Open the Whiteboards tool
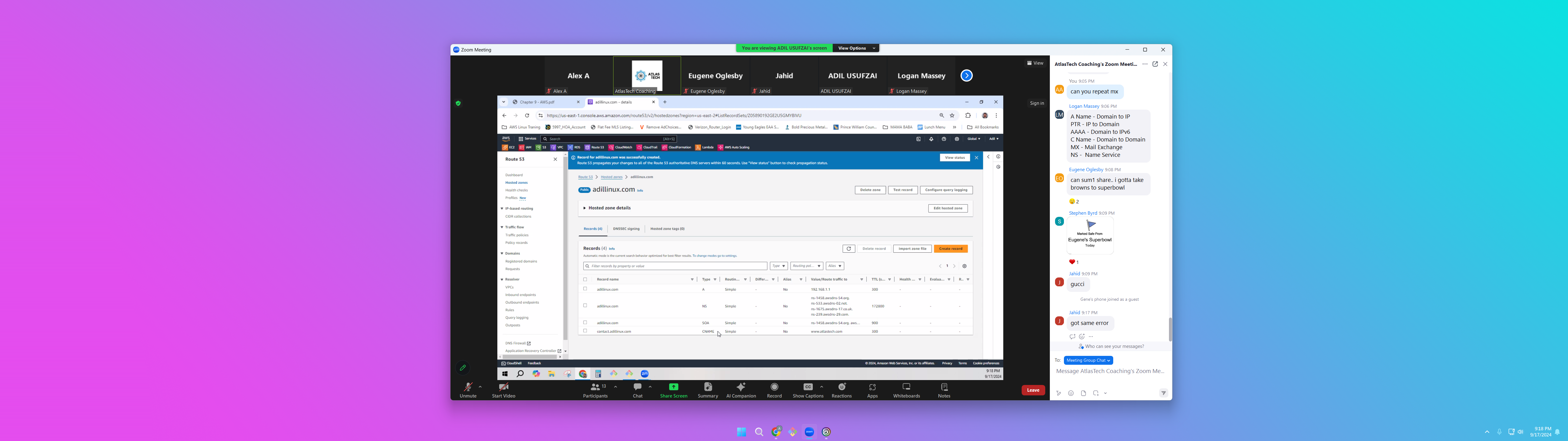 click(907, 387)
